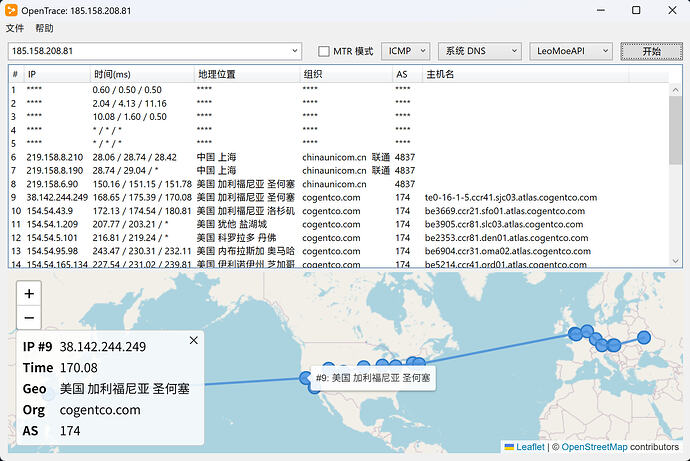Click the easternmost map hop marker
Viewport: 690px width, 461px height.
tap(644, 337)
